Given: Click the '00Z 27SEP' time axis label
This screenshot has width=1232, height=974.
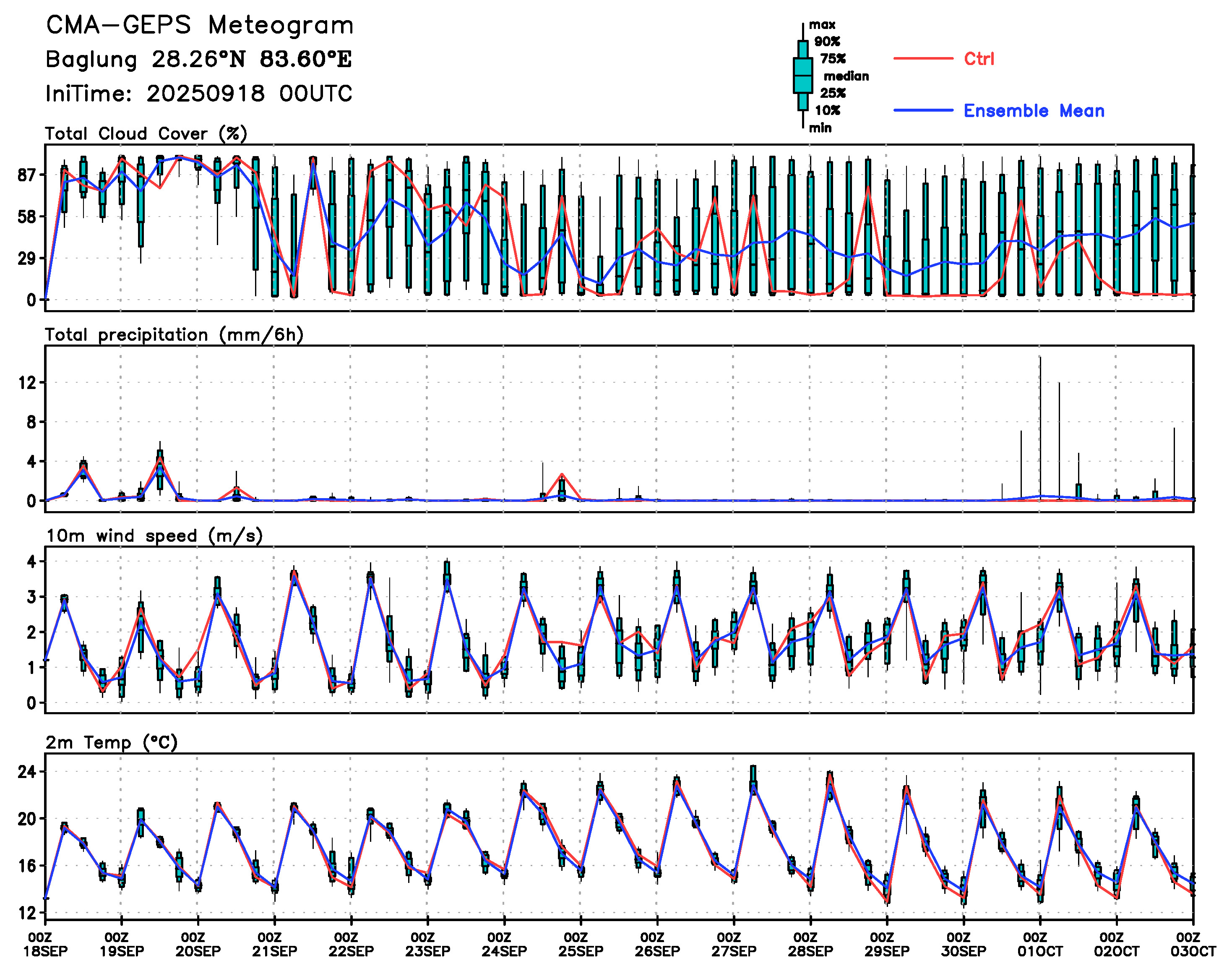Looking at the screenshot, I should [x=734, y=944].
